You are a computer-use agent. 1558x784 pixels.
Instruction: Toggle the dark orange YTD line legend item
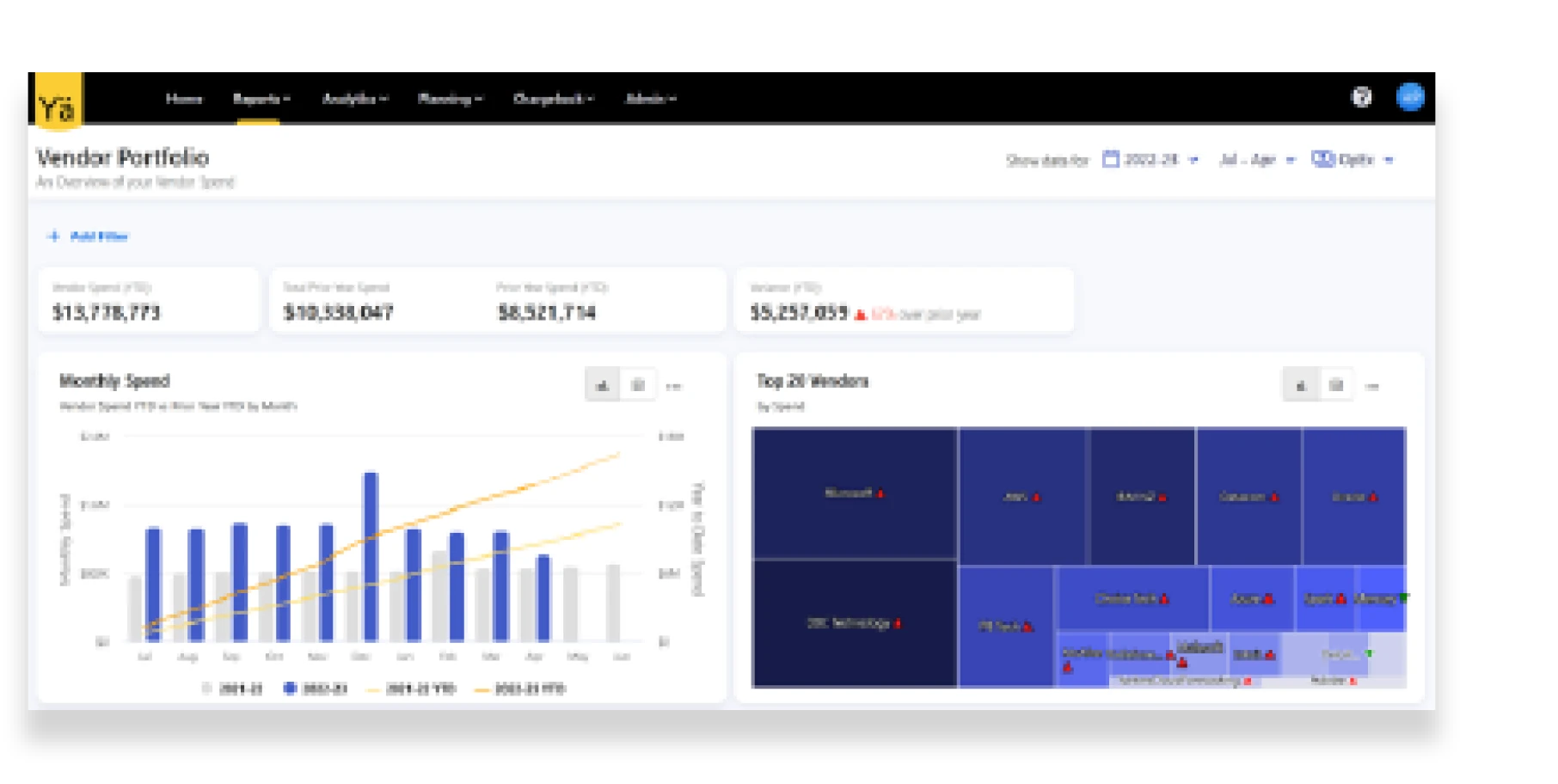[x=520, y=689]
